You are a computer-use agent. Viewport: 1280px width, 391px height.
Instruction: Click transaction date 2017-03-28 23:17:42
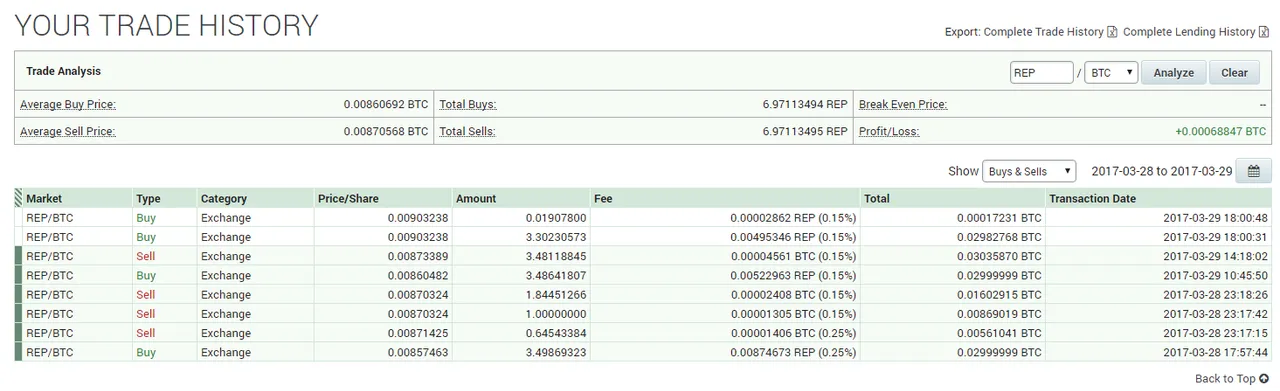(1215, 314)
